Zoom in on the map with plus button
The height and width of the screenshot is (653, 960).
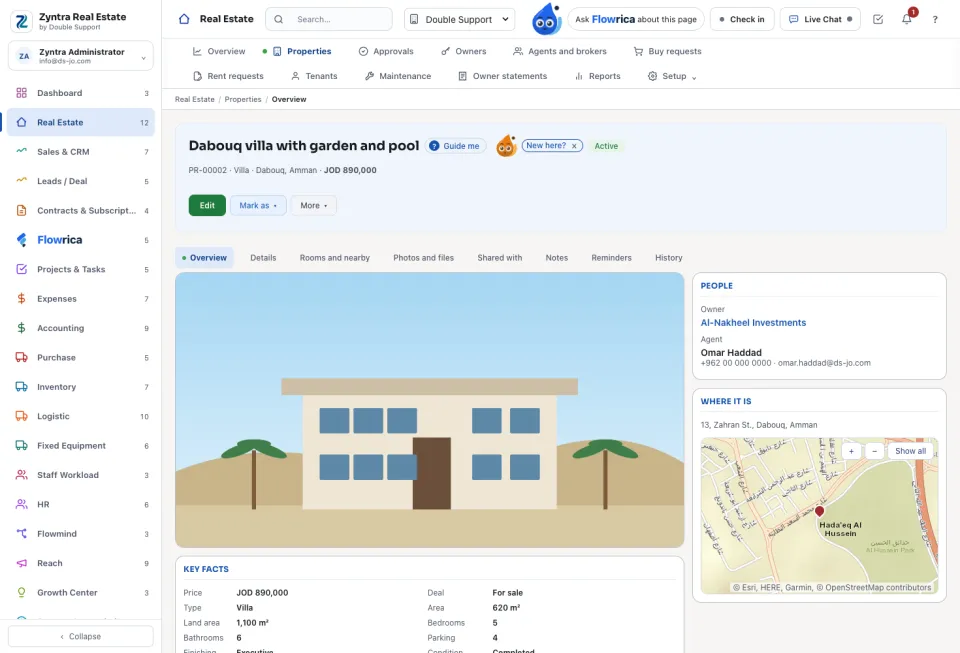click(x=851, y=451)
